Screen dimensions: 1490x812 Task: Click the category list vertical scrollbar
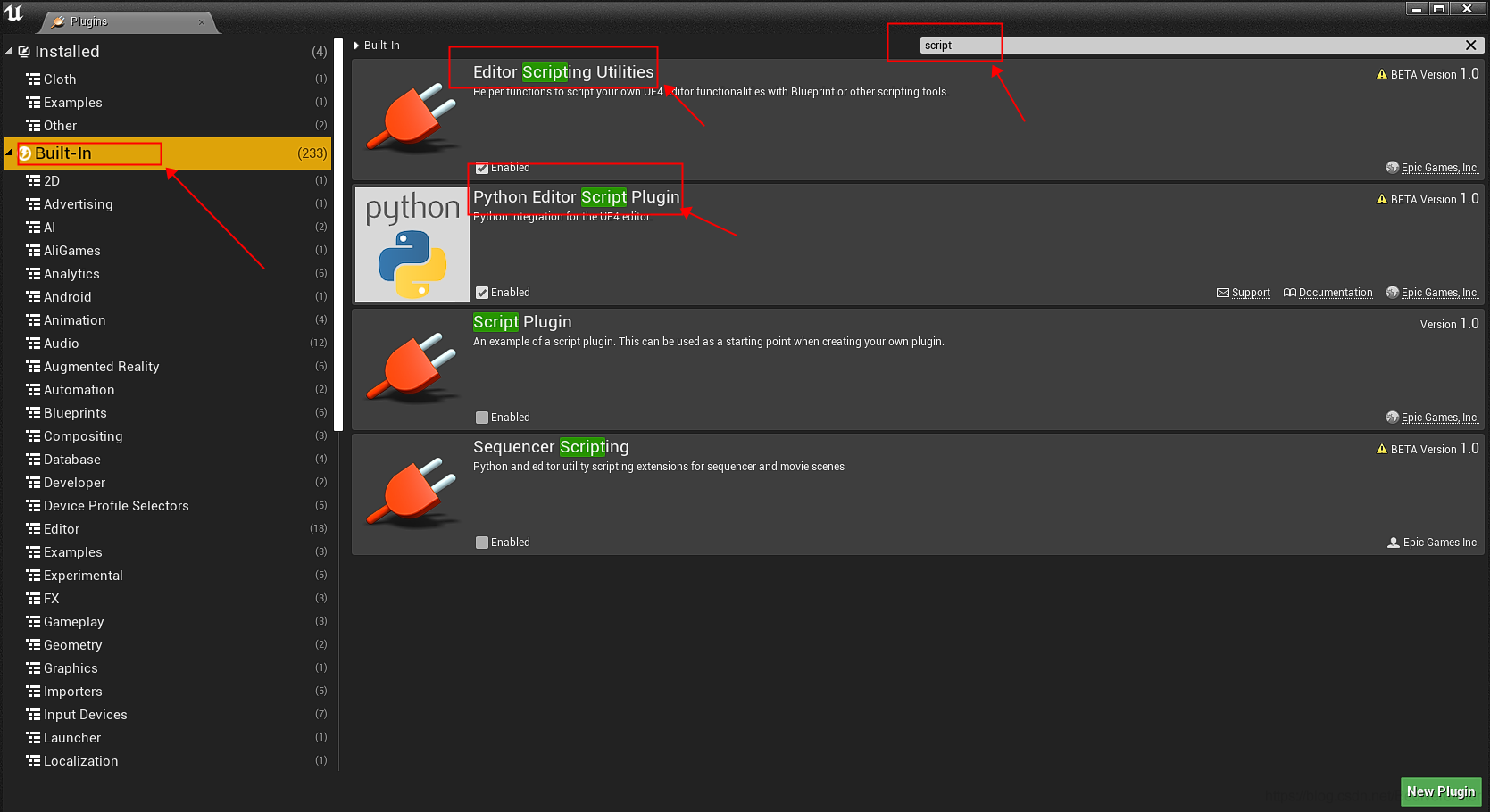tap(338, 235)
